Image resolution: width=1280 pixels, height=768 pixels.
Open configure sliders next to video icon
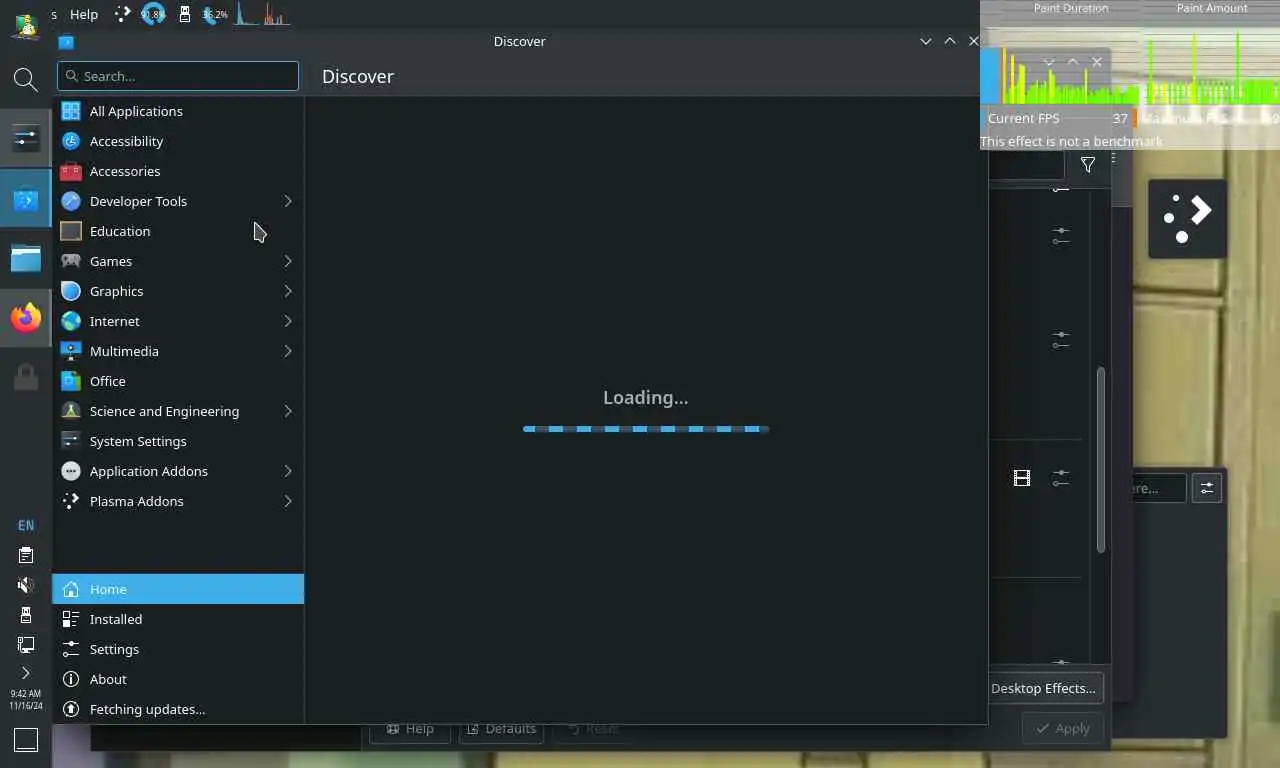(x=1061, y=478)
